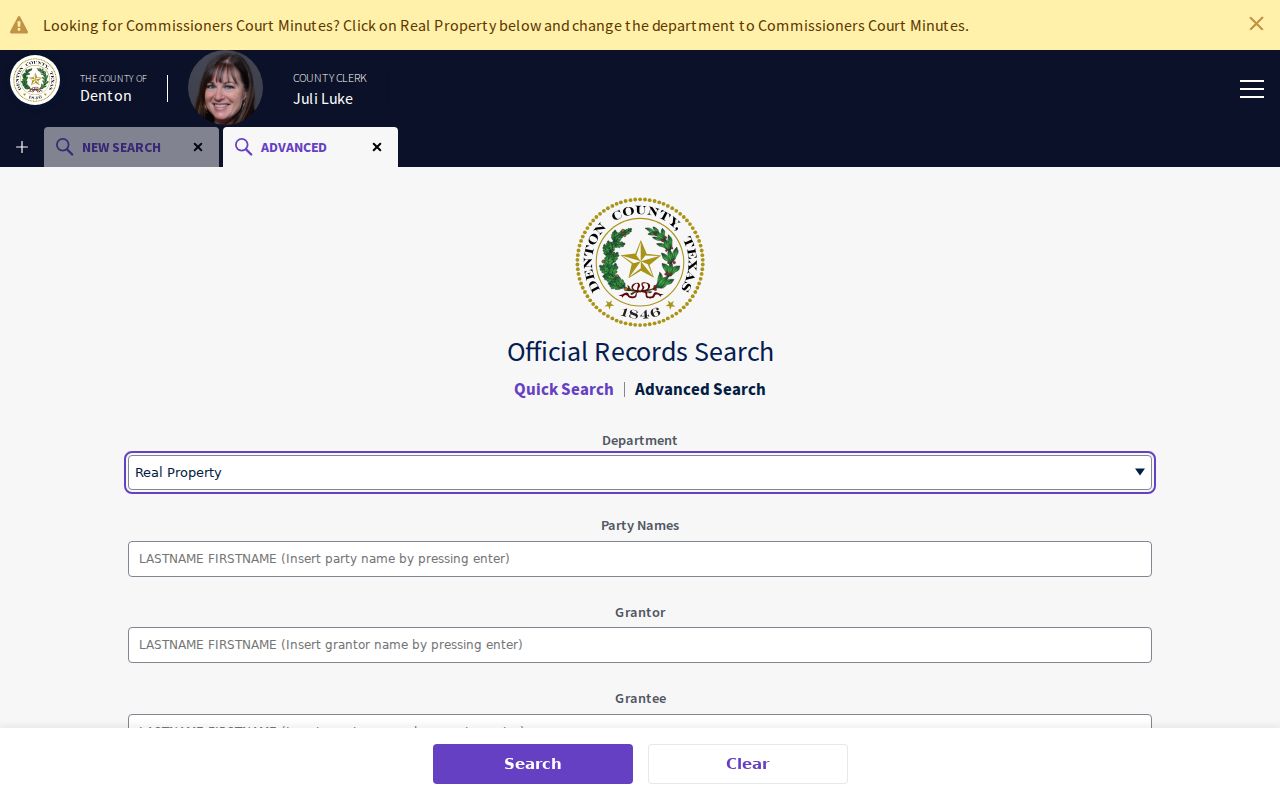Open the hamburger menu in header

(x=1252, y=89)
